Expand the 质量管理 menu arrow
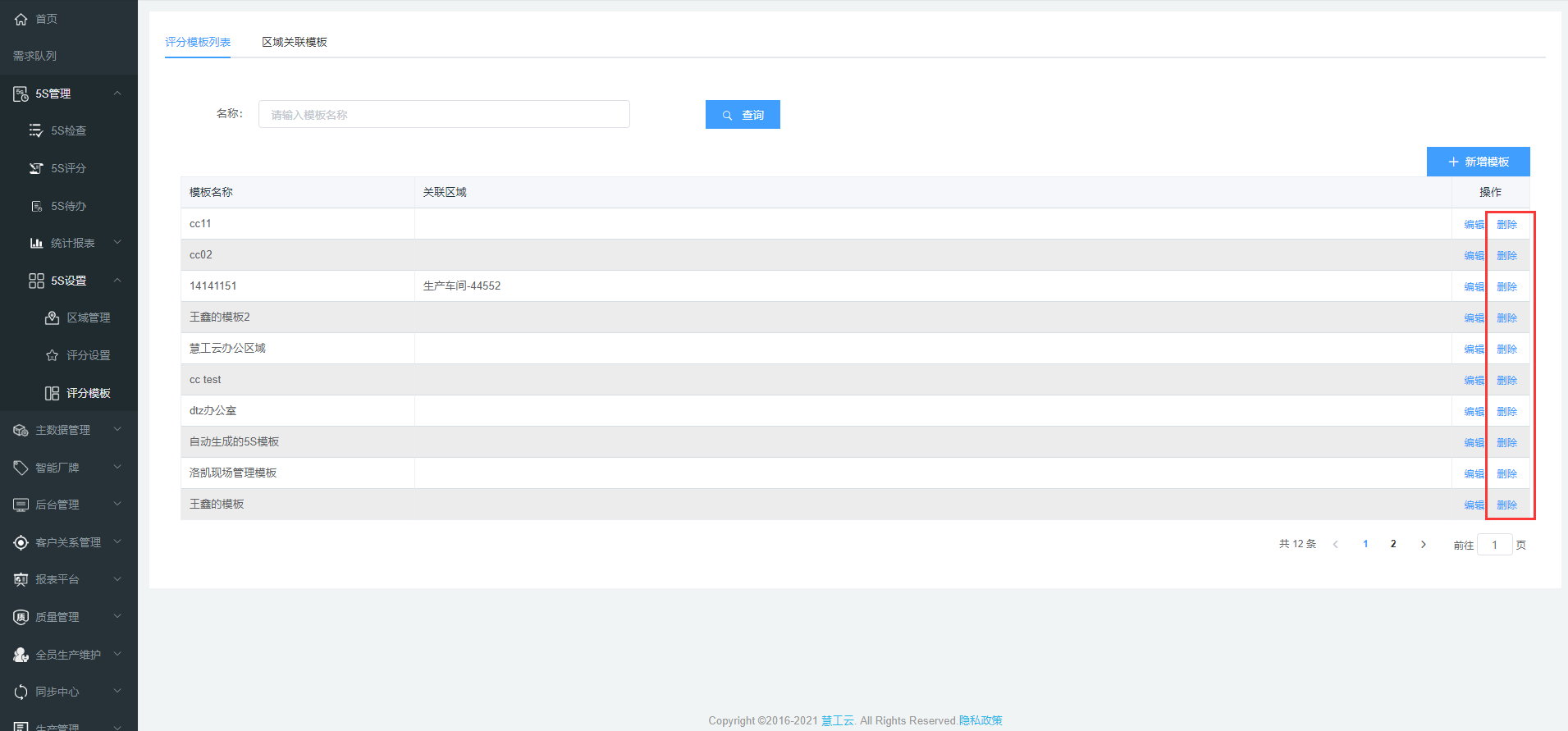Screen dimensions: 1568x731 coord(117,617)
